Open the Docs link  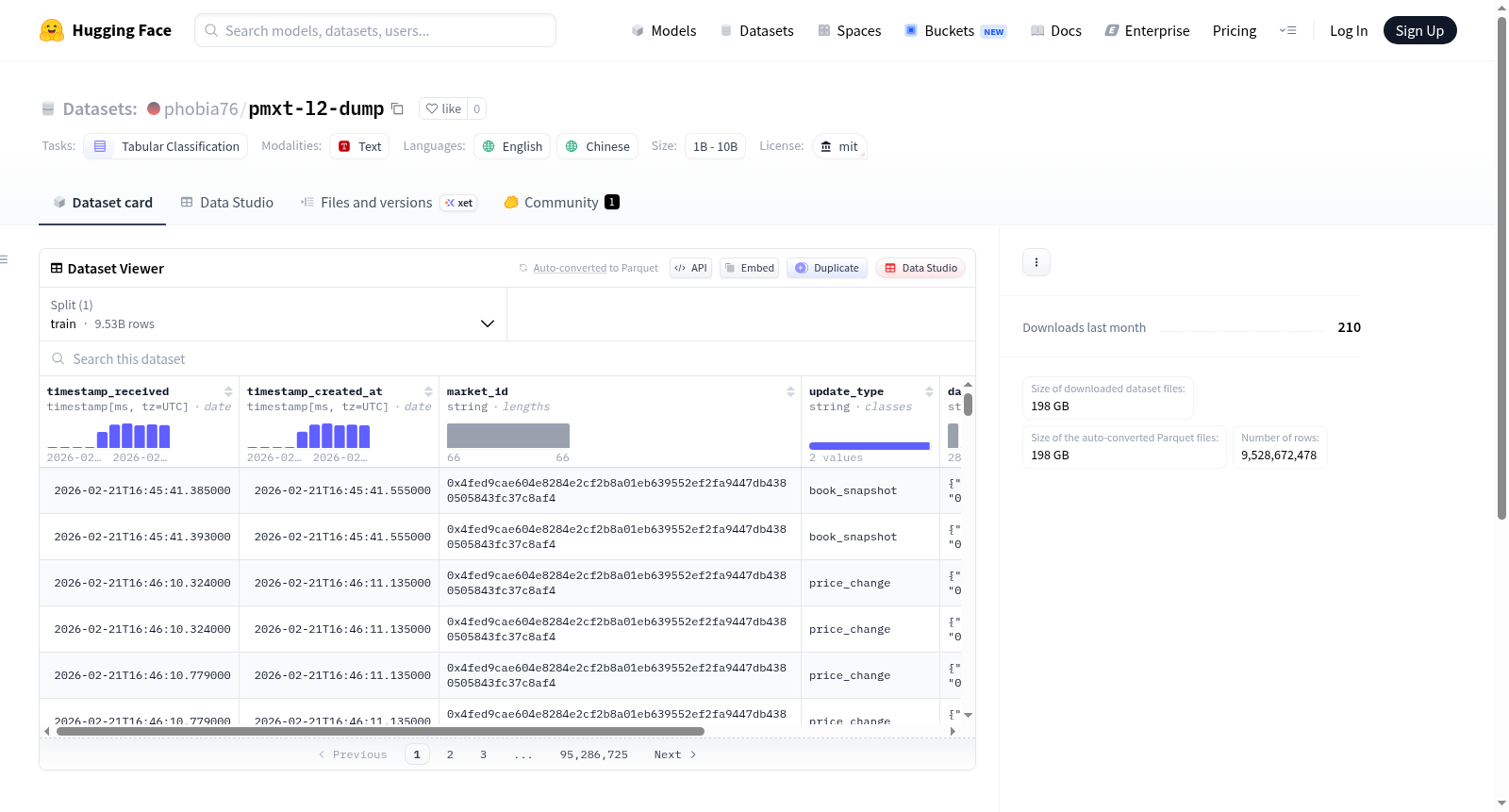point(1055,31)
